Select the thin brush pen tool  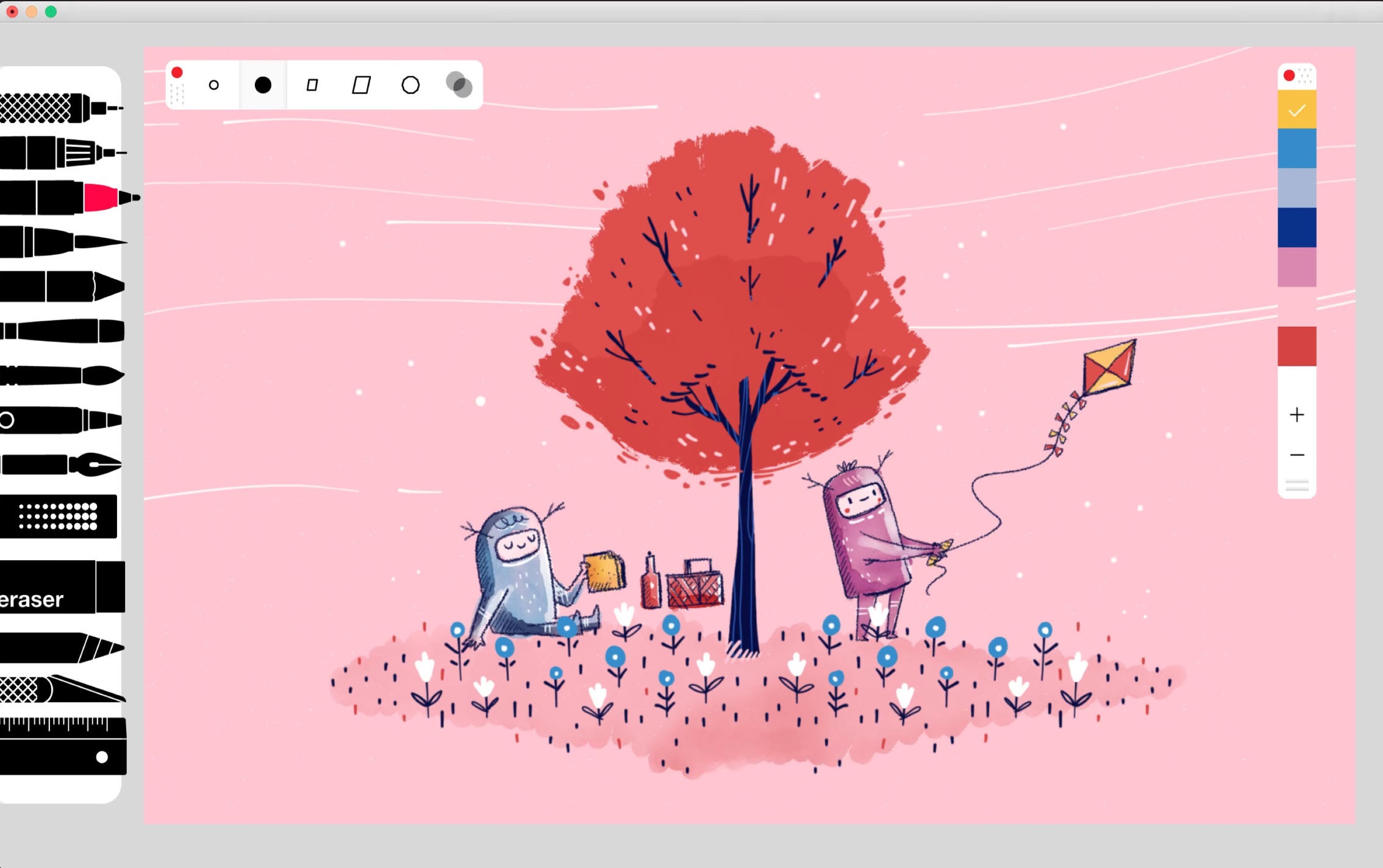(x=61, y=242)
